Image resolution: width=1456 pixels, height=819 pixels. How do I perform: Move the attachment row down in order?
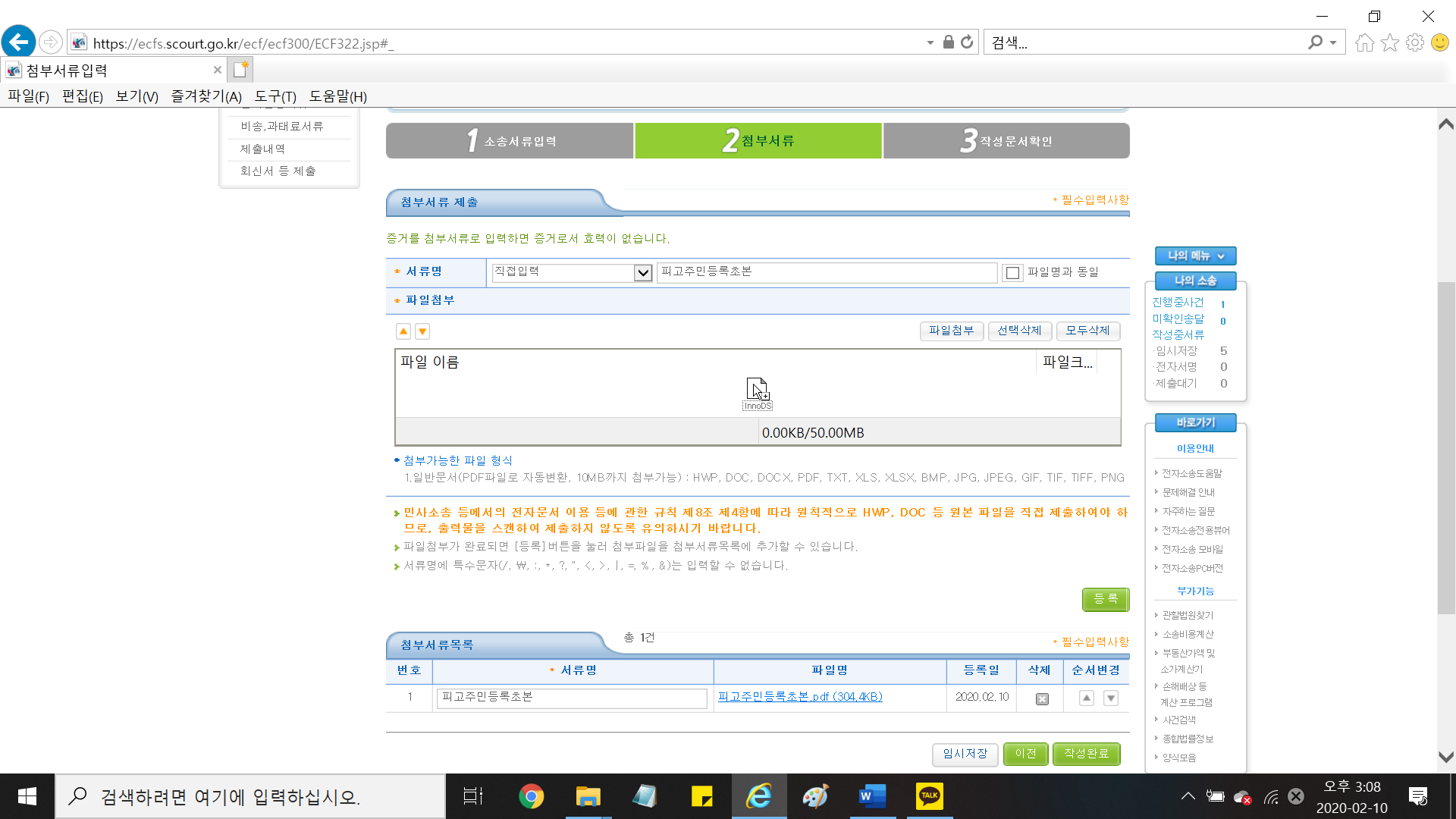pyautogui.click(x=1111, y=698)
